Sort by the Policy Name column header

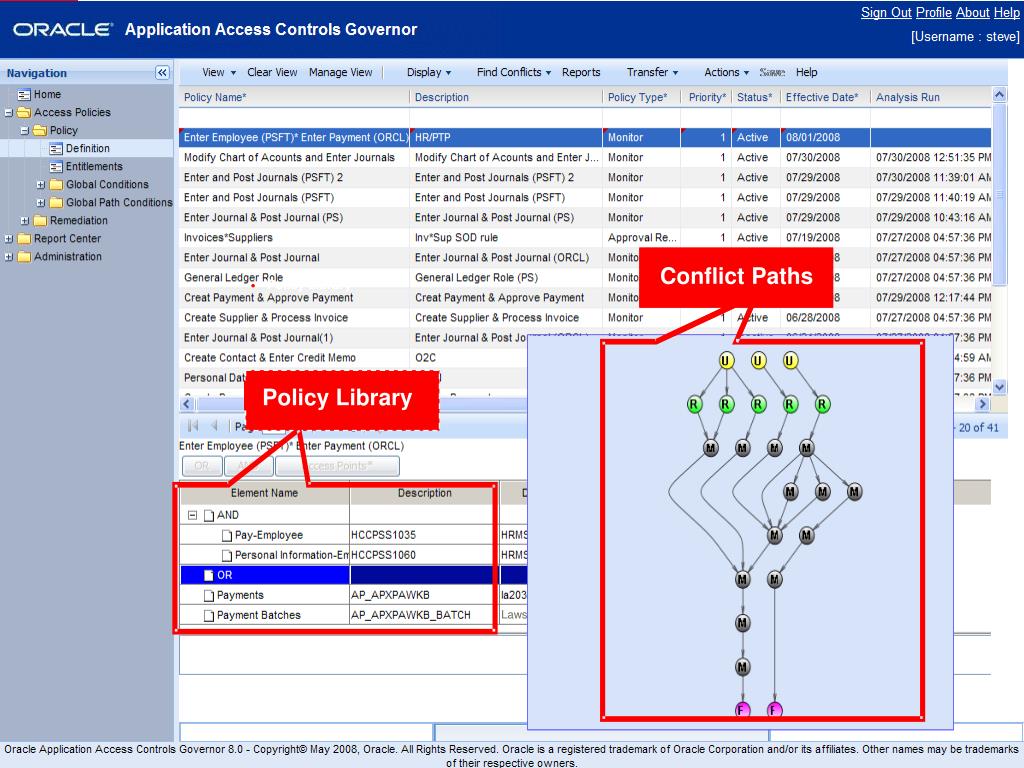pyautogui.click(x=294, y=97)
